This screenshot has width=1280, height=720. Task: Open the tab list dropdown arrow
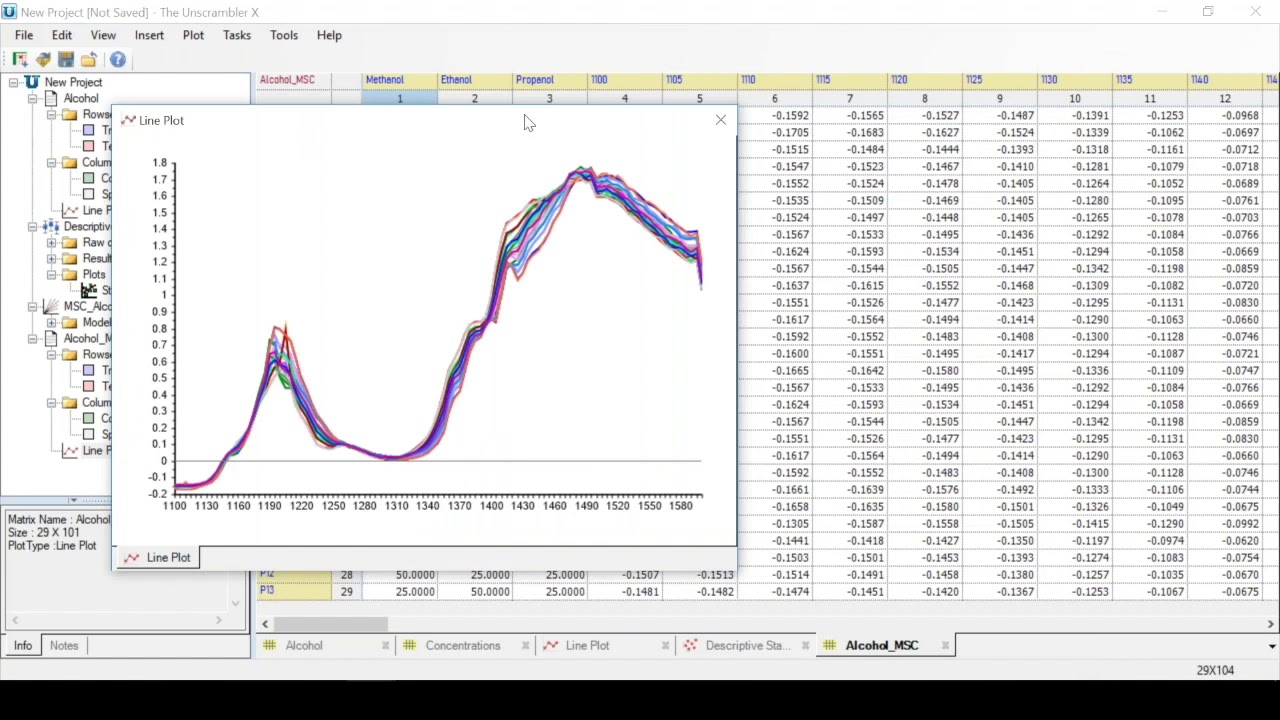tap(1272, 645)
